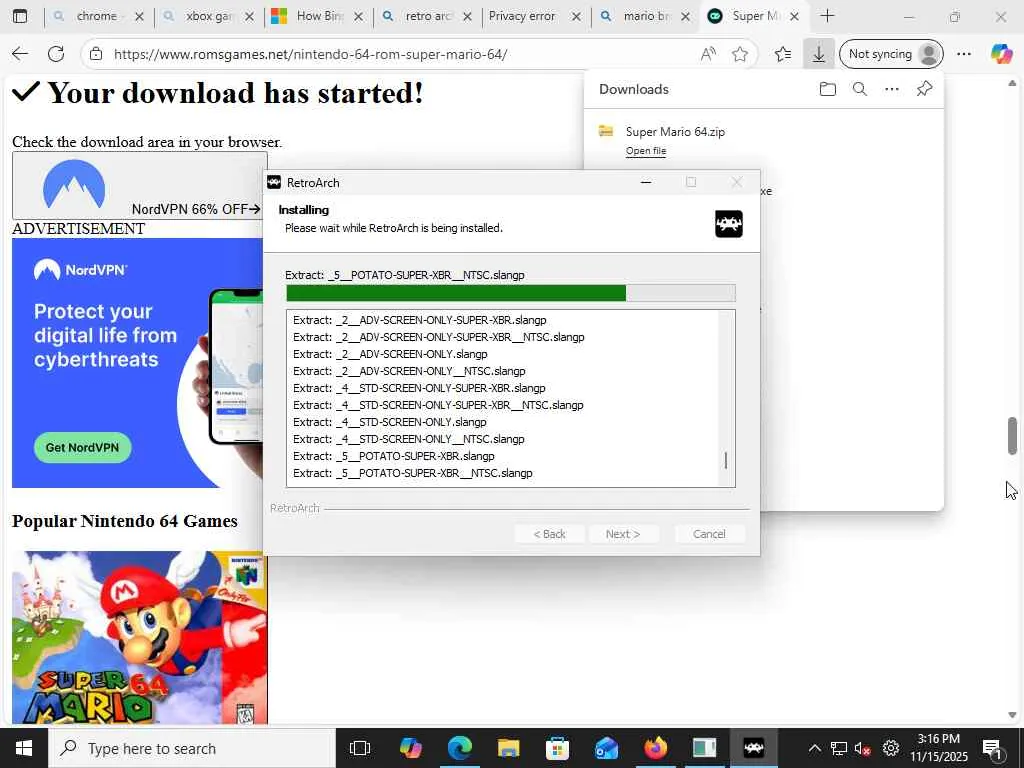Open the Super Mario 64 game cover thumbnail
The height and width of the screenshot is (768, 1024).
click(x=140, y=637)
